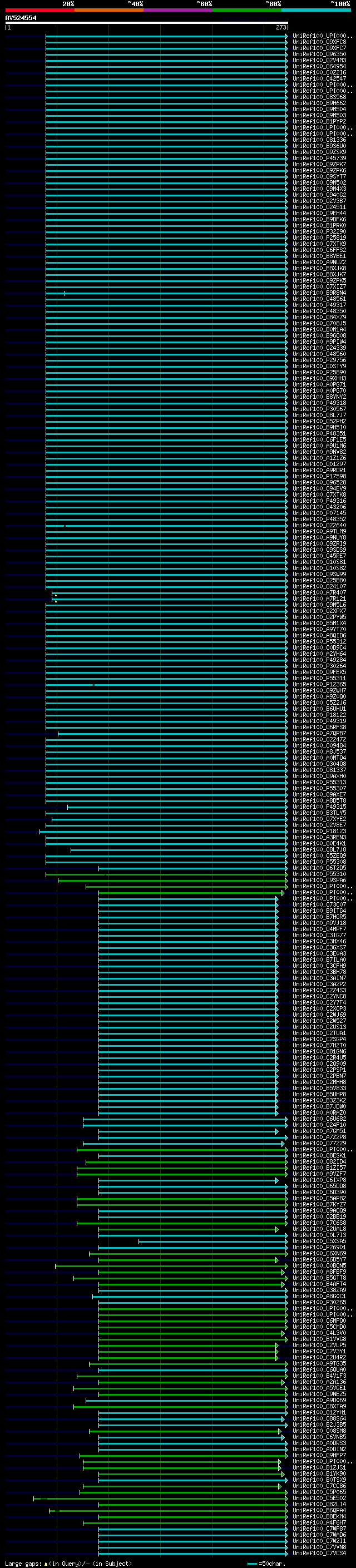The height and width of the screenshot is (1568, 356).
Task: Select UniRef100_Q9M504 label
Action: (x=319, y=109)
